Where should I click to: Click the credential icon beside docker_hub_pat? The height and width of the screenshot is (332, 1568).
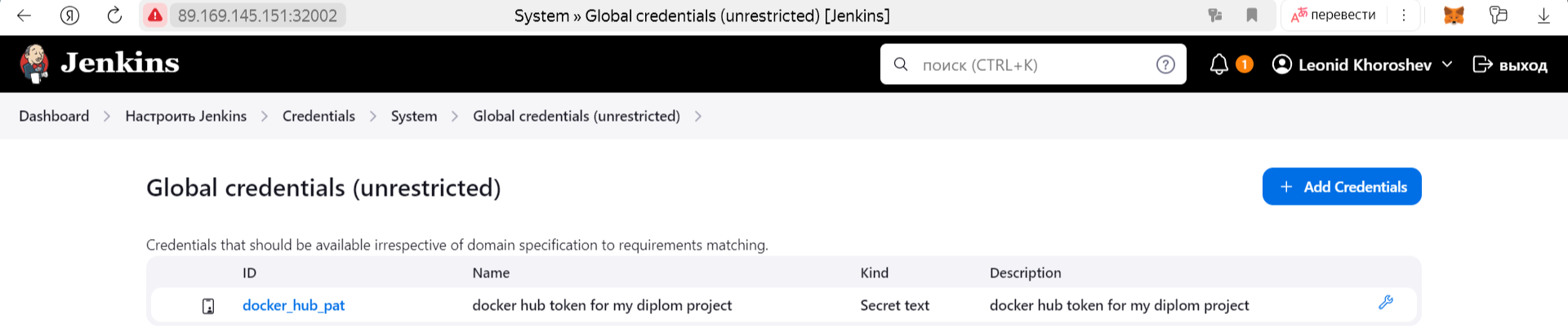pos(208,306)
